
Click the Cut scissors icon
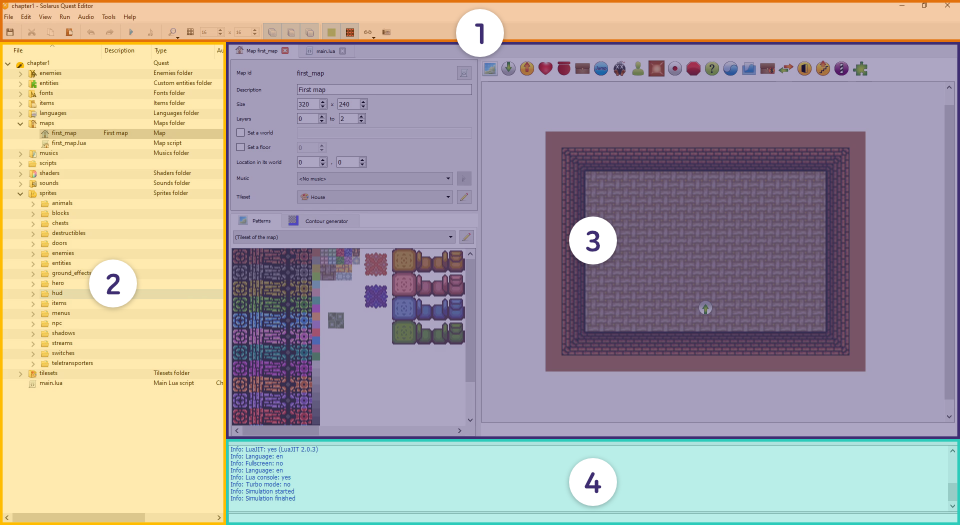(31, 32)
